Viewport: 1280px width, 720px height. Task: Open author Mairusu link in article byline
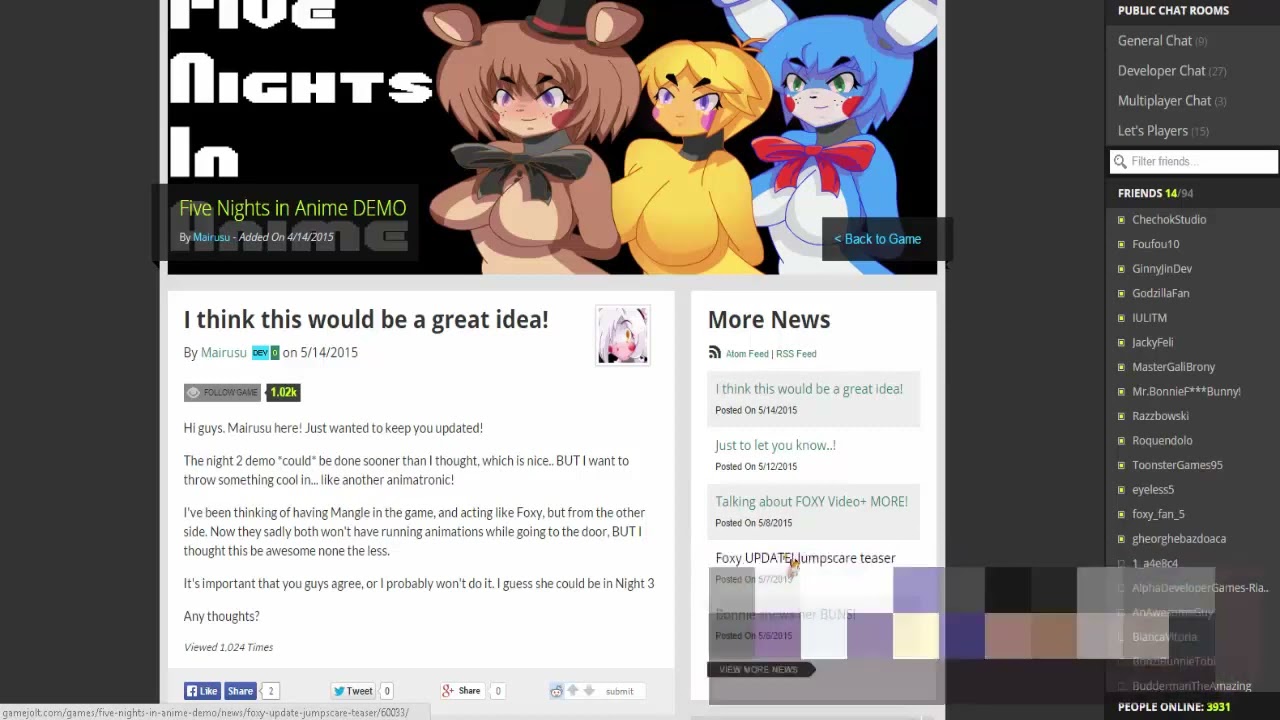(x=223, y=352)
